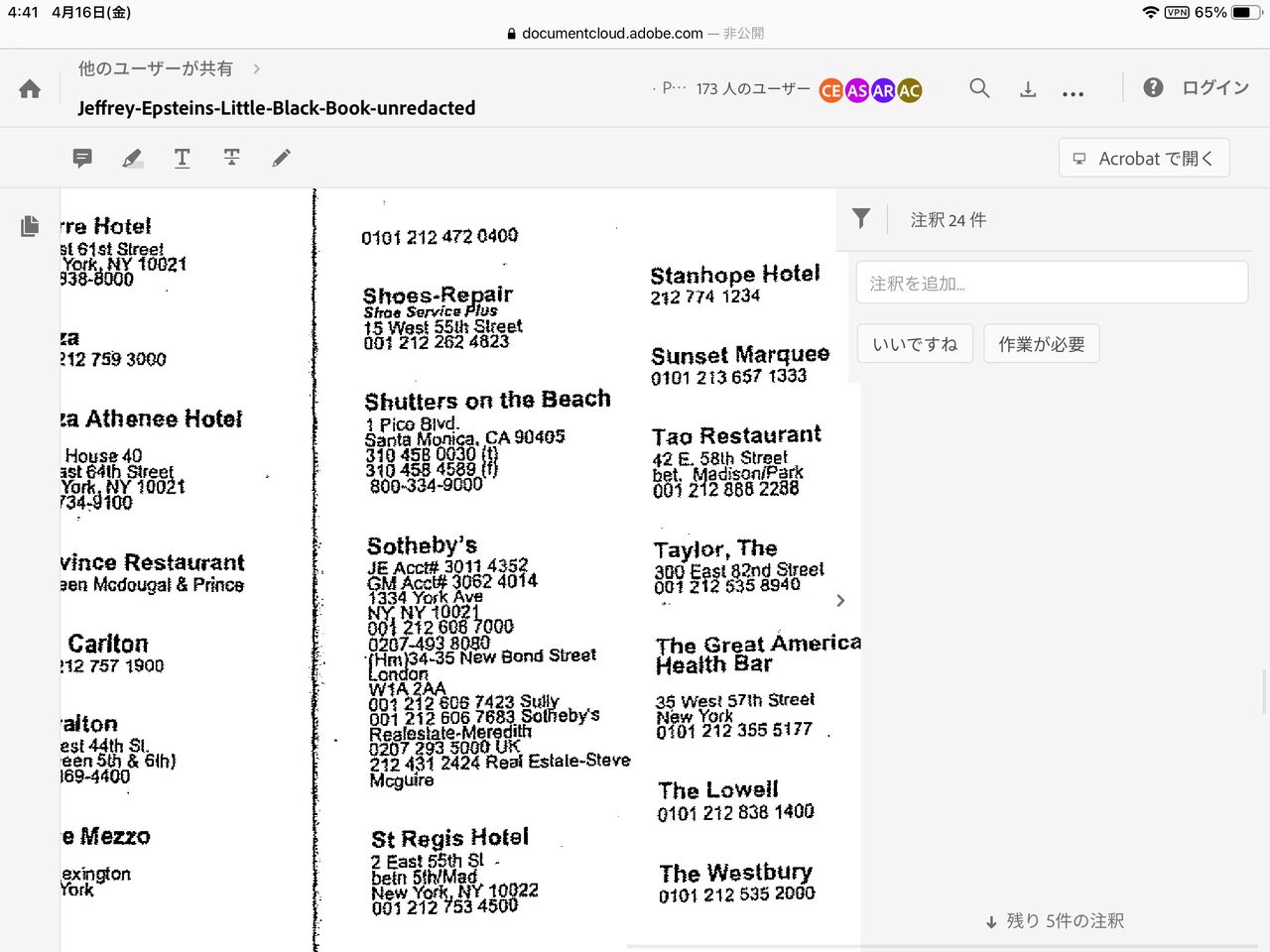Open the document search magnifier

pyautogui.click(x=979, y=88)
